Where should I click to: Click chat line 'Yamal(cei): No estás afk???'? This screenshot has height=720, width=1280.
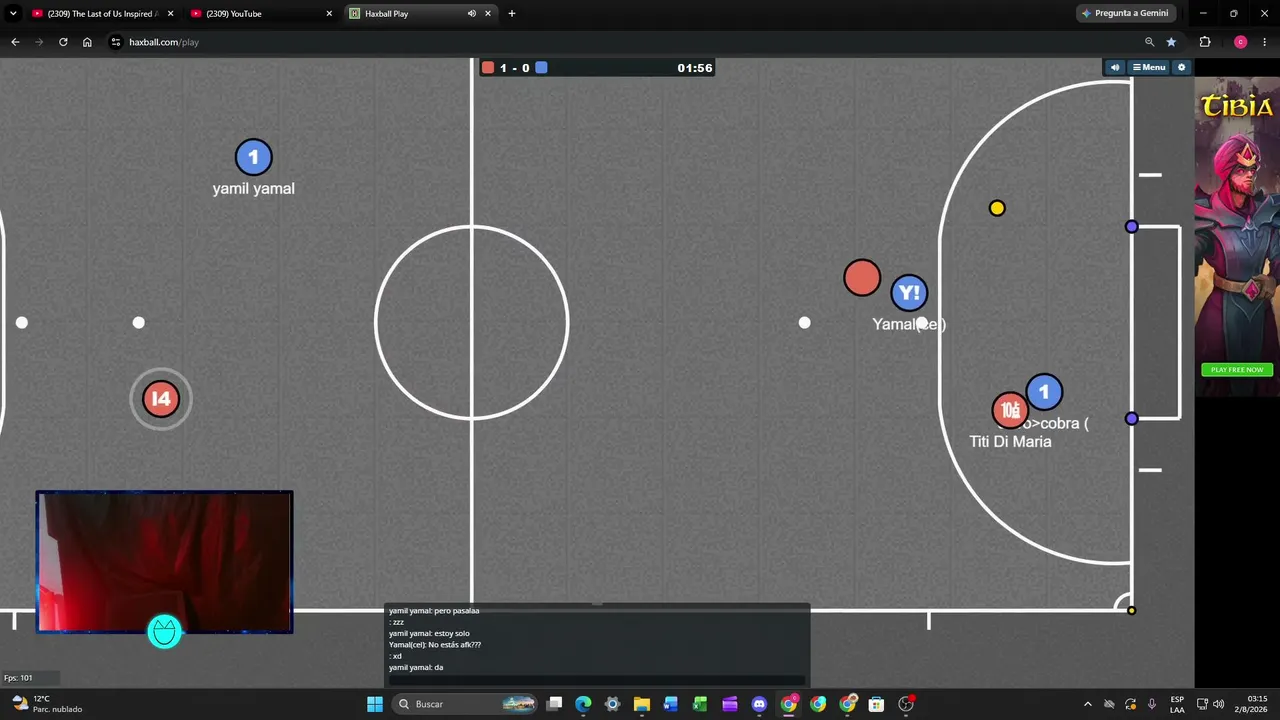point(435,645)
